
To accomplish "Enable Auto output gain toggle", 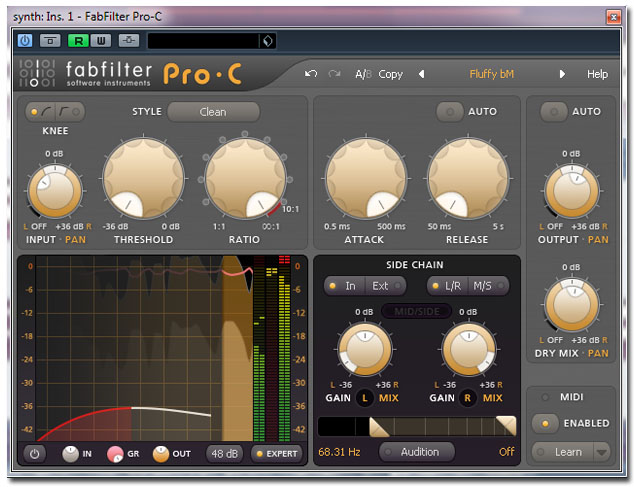I will (x=554, y=112).
